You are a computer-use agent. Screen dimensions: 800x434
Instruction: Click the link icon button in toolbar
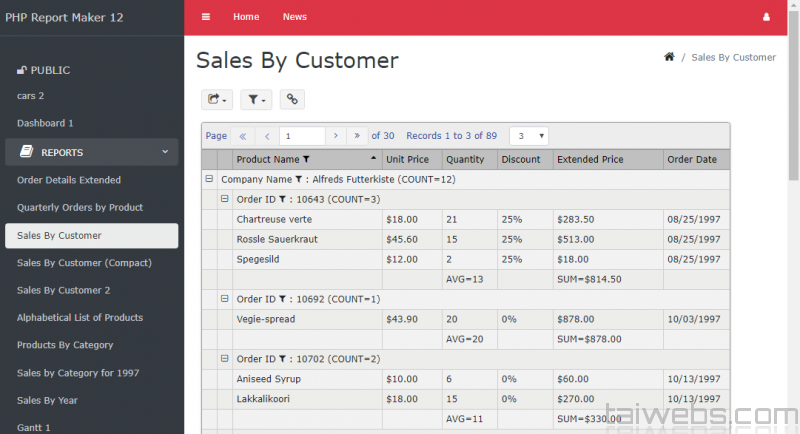coord(292,99)
